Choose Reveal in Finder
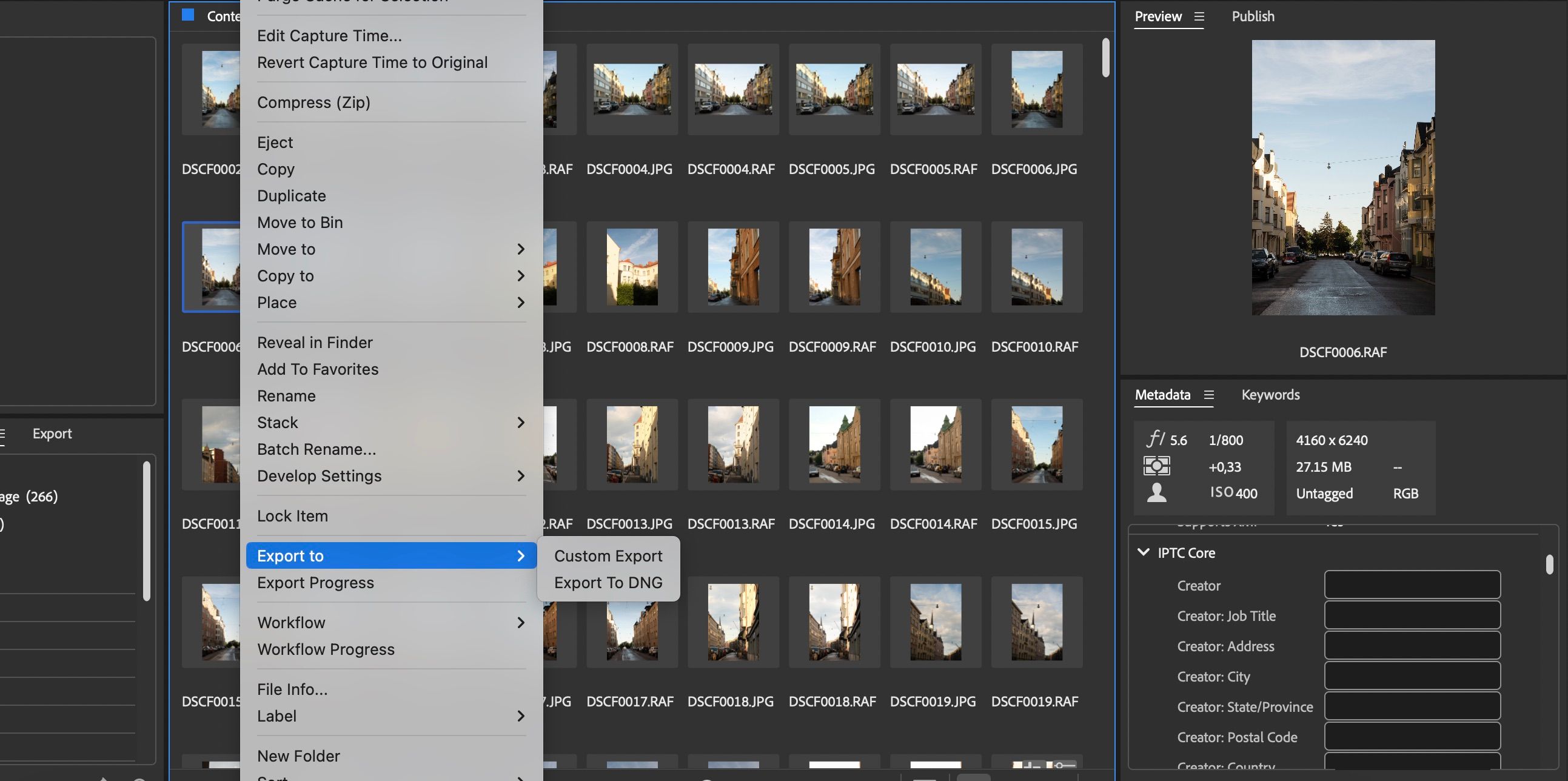 pos(315,341)
